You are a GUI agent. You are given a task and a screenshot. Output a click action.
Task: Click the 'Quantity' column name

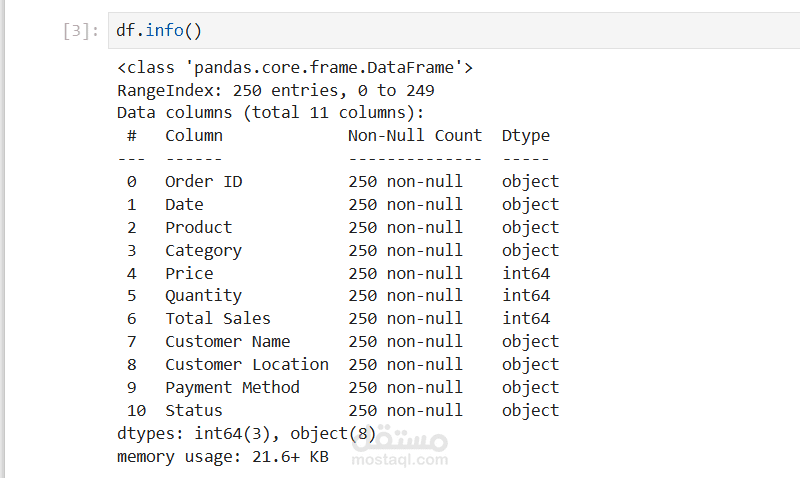click(203, 295)
